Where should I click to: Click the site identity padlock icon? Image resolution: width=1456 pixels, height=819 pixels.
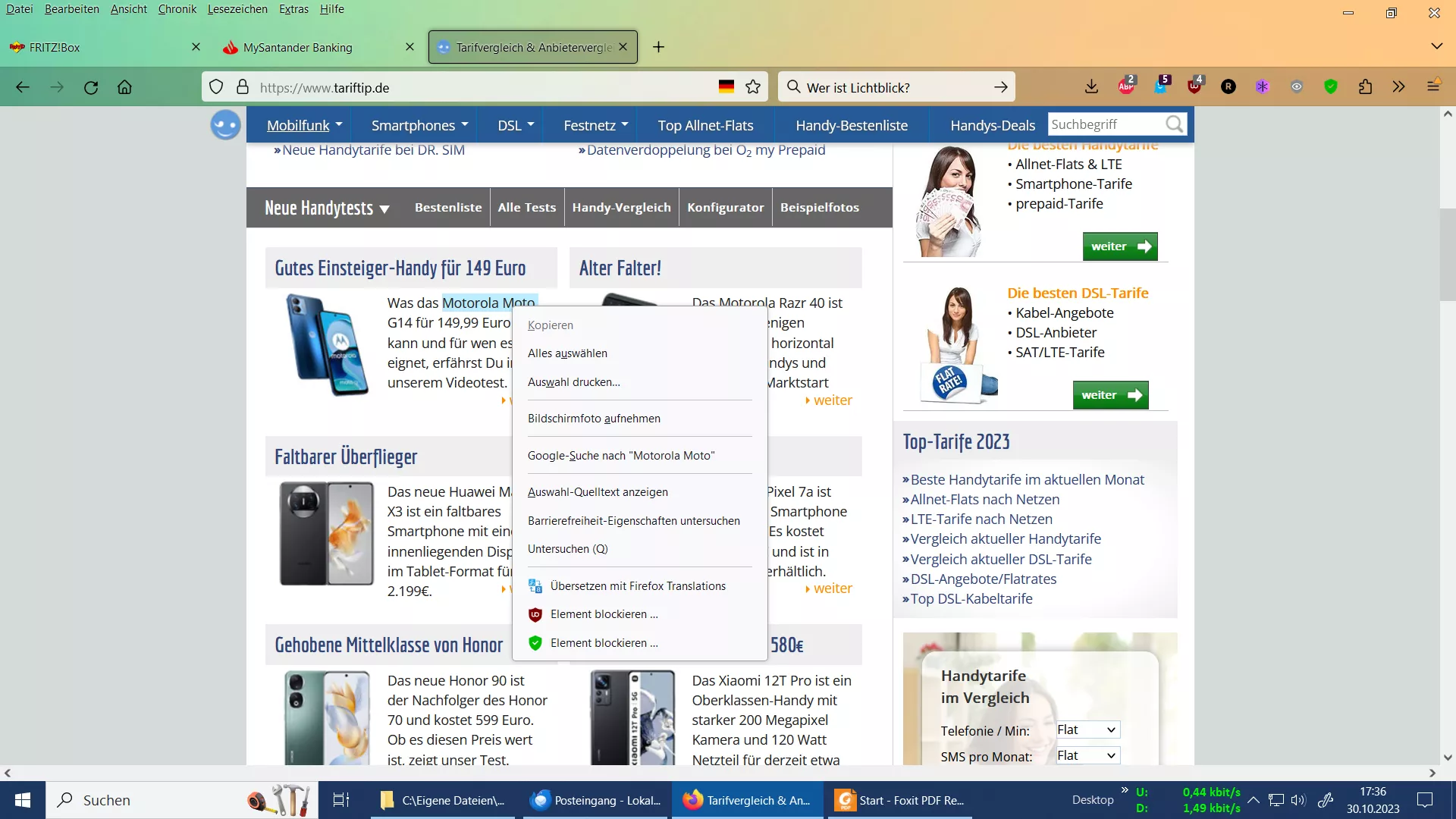tap(243, 87)
